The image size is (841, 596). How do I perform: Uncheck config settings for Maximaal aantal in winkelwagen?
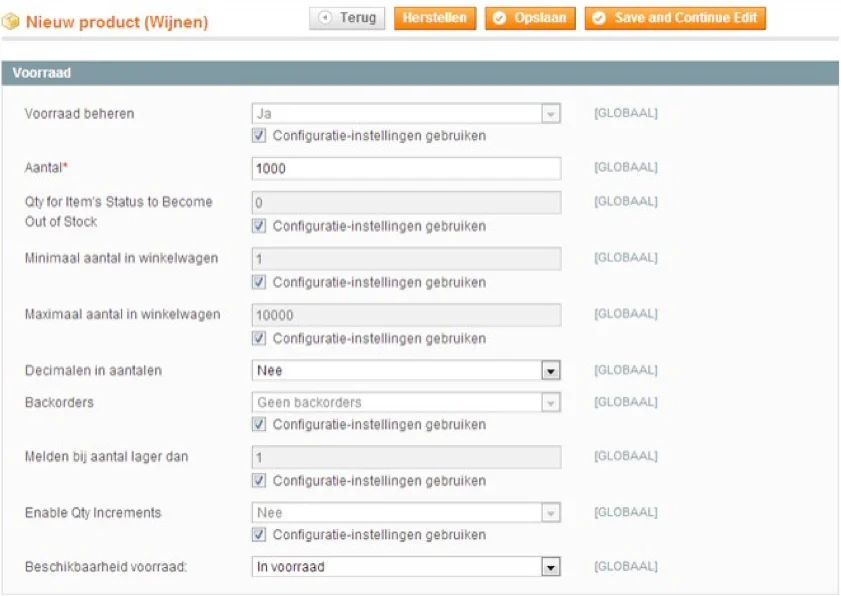point(259,338)
